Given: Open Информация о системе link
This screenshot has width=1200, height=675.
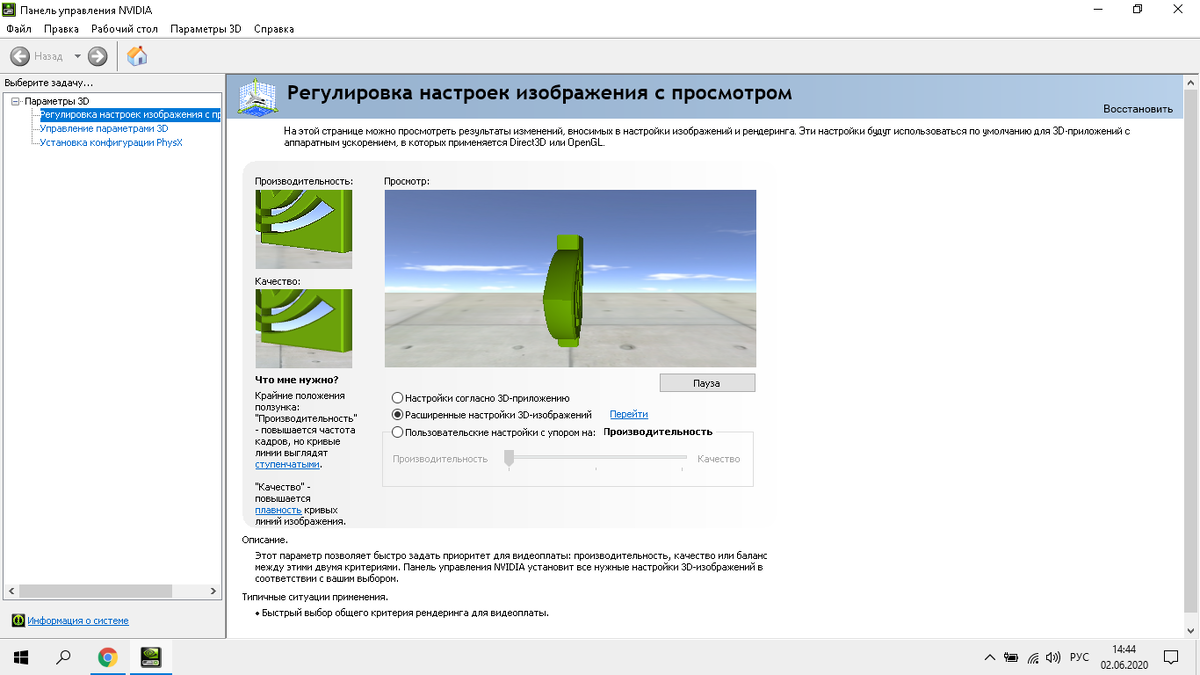Looking at the screenshot, I should pos(78,620).
